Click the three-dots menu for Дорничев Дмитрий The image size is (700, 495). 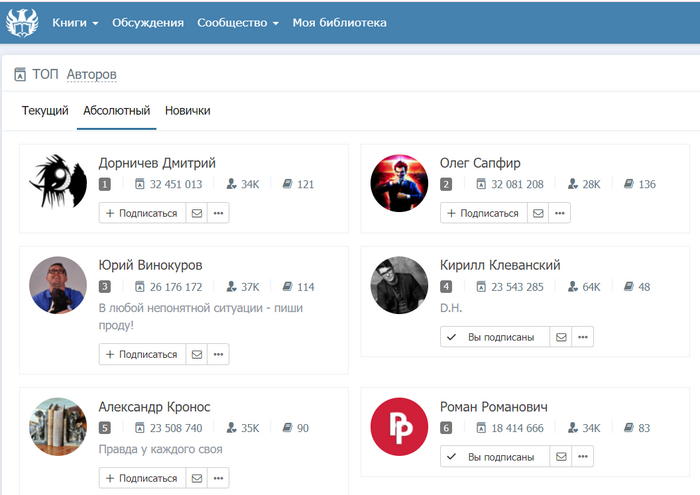pyautogui.click(x=218, y=213)
